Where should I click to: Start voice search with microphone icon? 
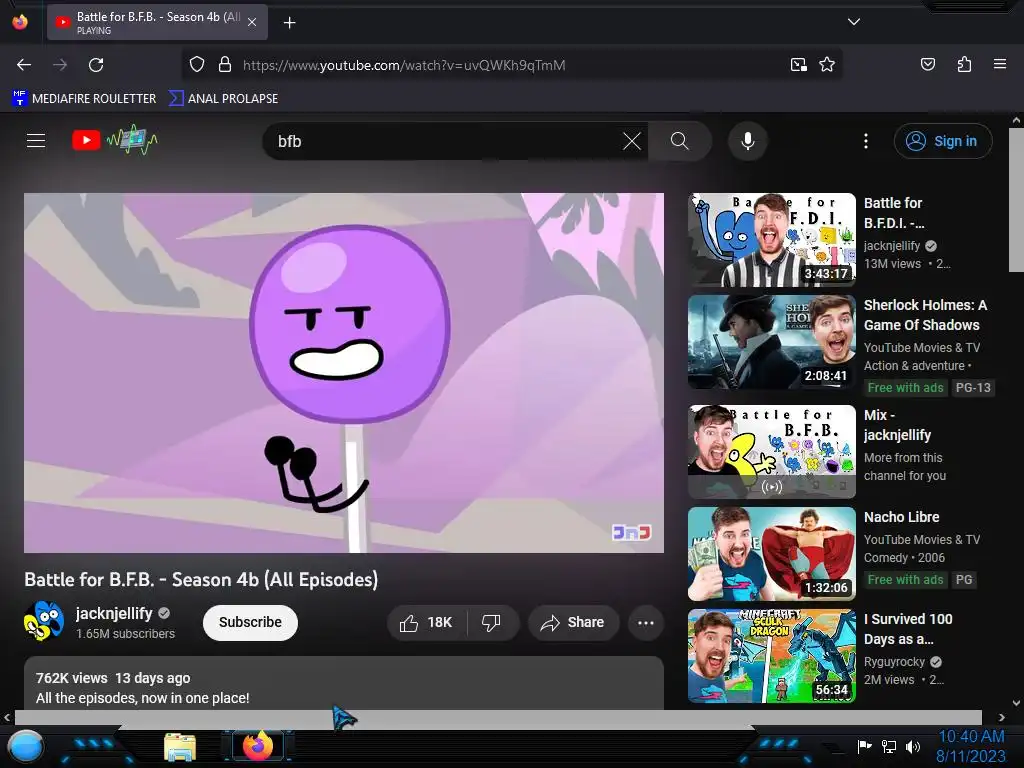[748, 141]
